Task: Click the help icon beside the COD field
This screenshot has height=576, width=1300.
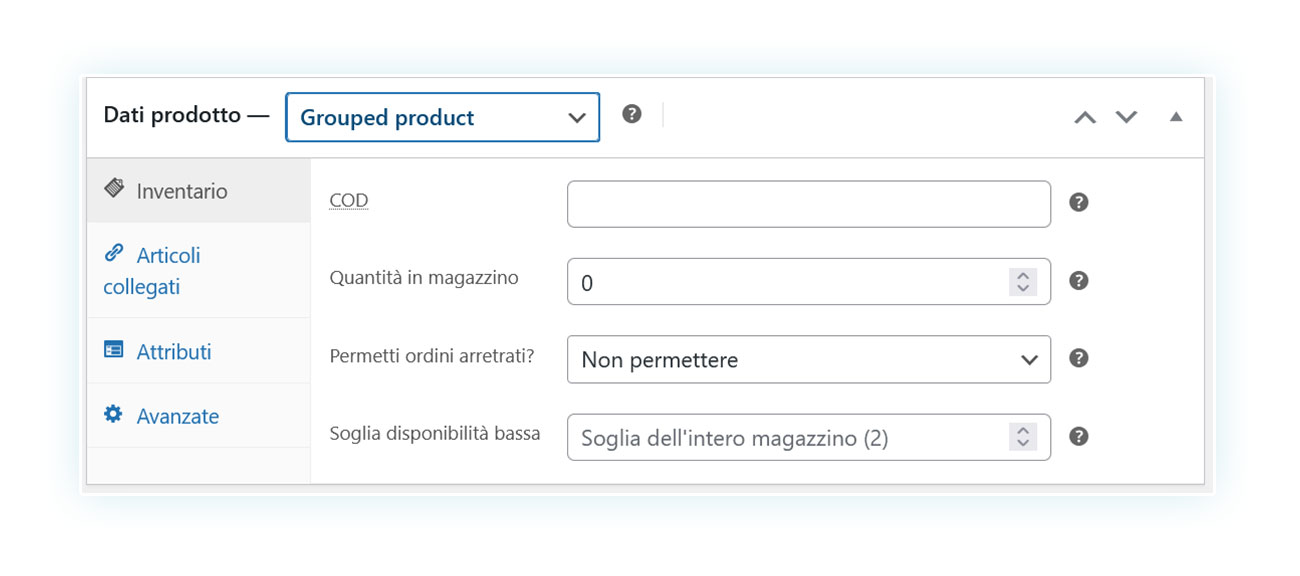Action: pyautogui.click(x=1078, y=202)
